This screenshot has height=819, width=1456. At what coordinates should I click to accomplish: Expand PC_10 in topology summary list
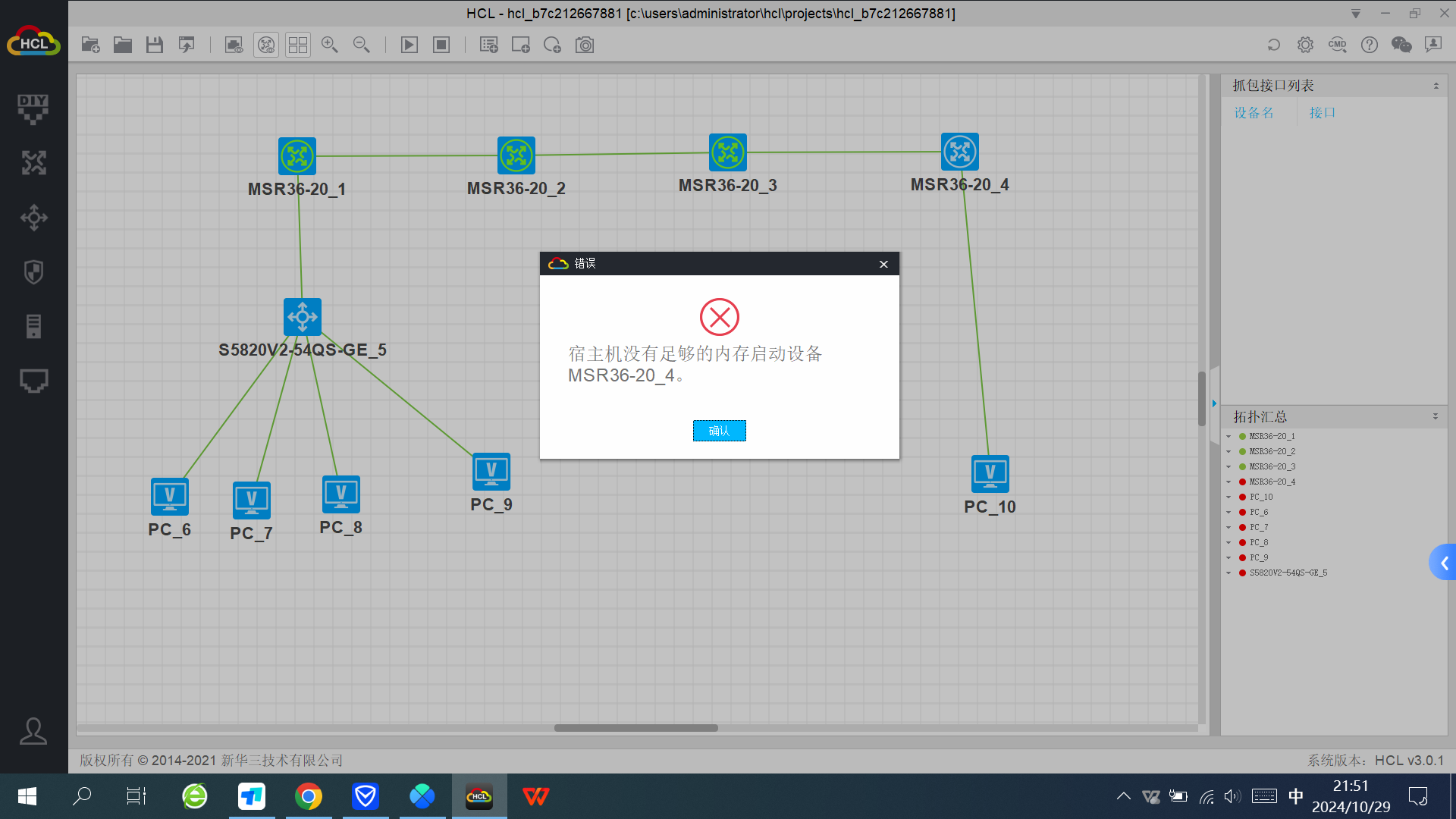click(1228, 497)
